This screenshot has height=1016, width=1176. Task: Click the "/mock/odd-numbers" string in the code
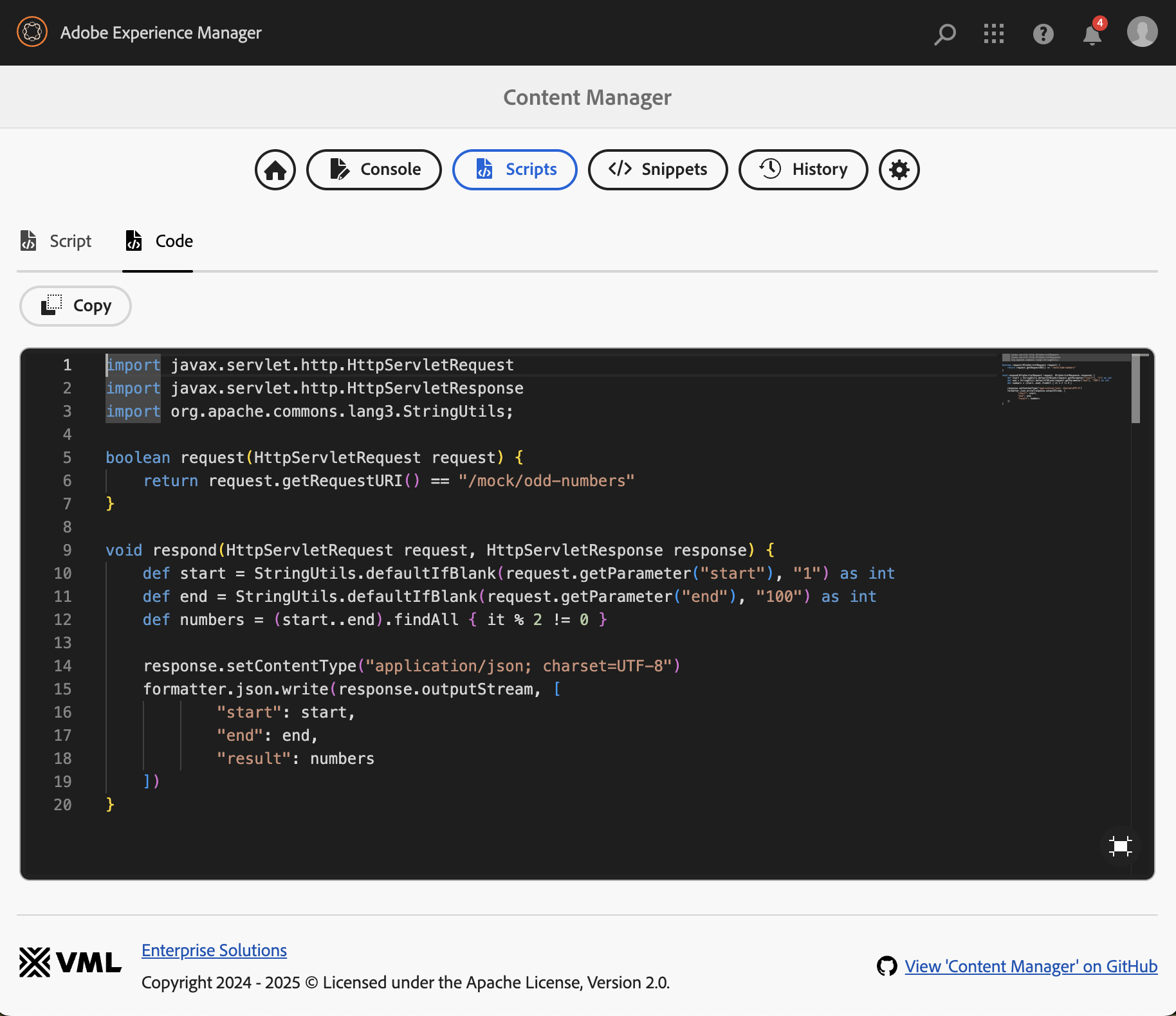(x=546, y=481)
